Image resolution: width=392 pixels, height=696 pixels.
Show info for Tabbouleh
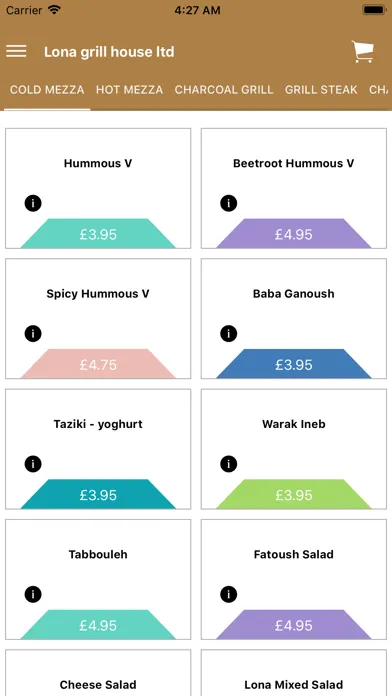coord(33,594)
